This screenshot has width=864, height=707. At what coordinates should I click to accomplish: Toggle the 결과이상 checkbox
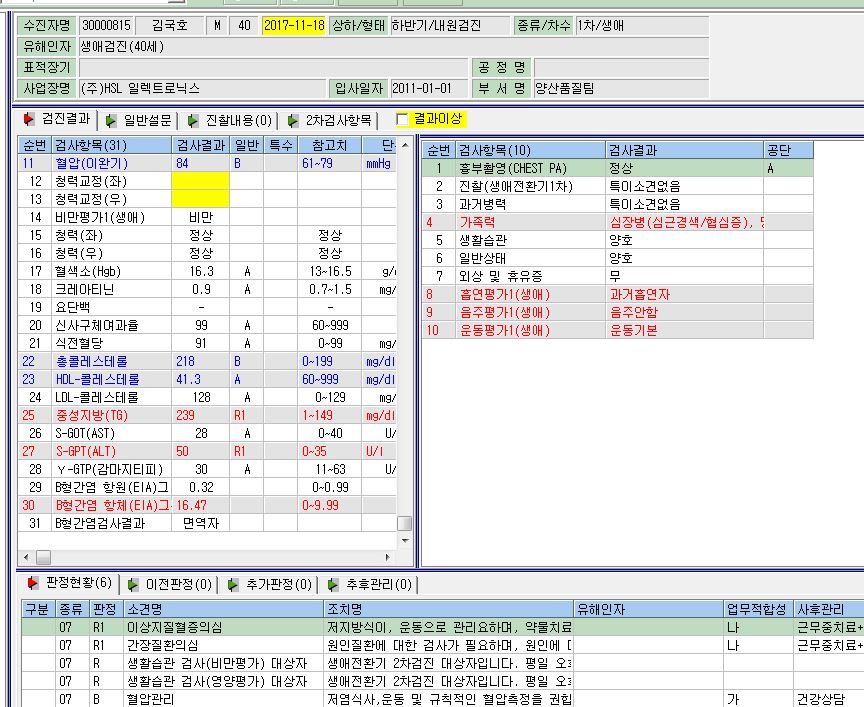pos(402,120)
